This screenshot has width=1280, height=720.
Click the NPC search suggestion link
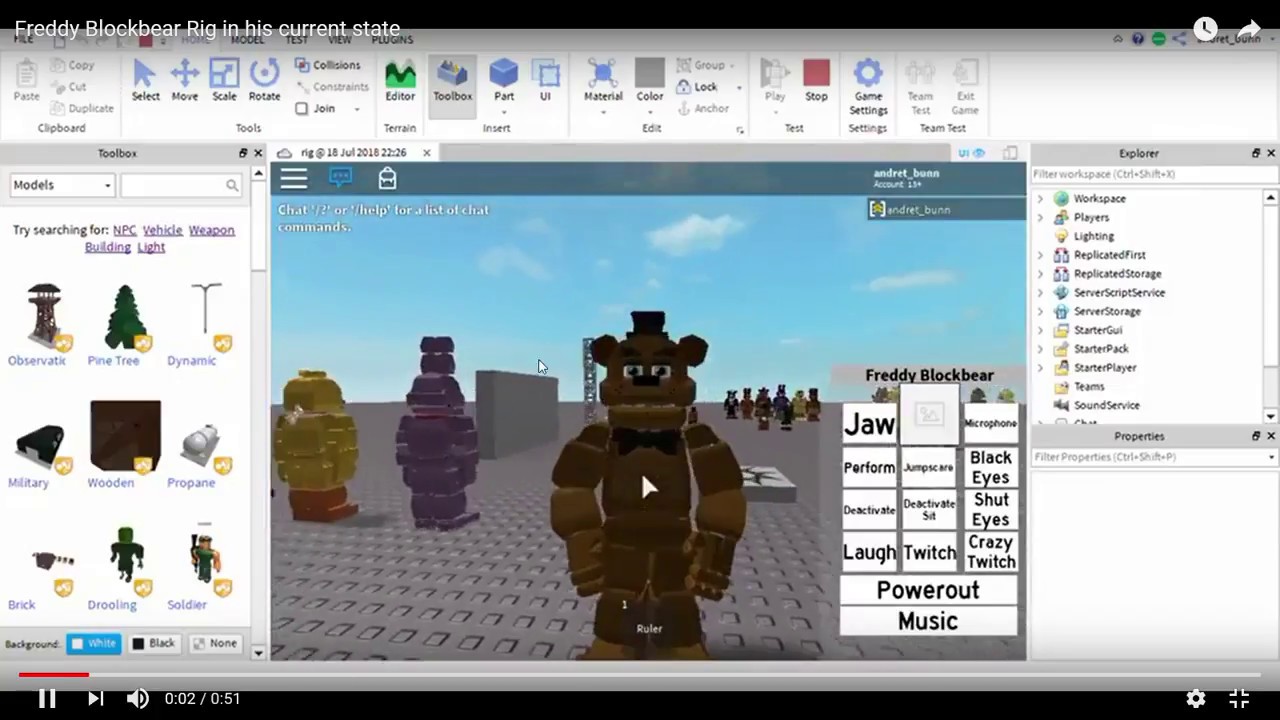pyautogui.click(x=124, y=230)
